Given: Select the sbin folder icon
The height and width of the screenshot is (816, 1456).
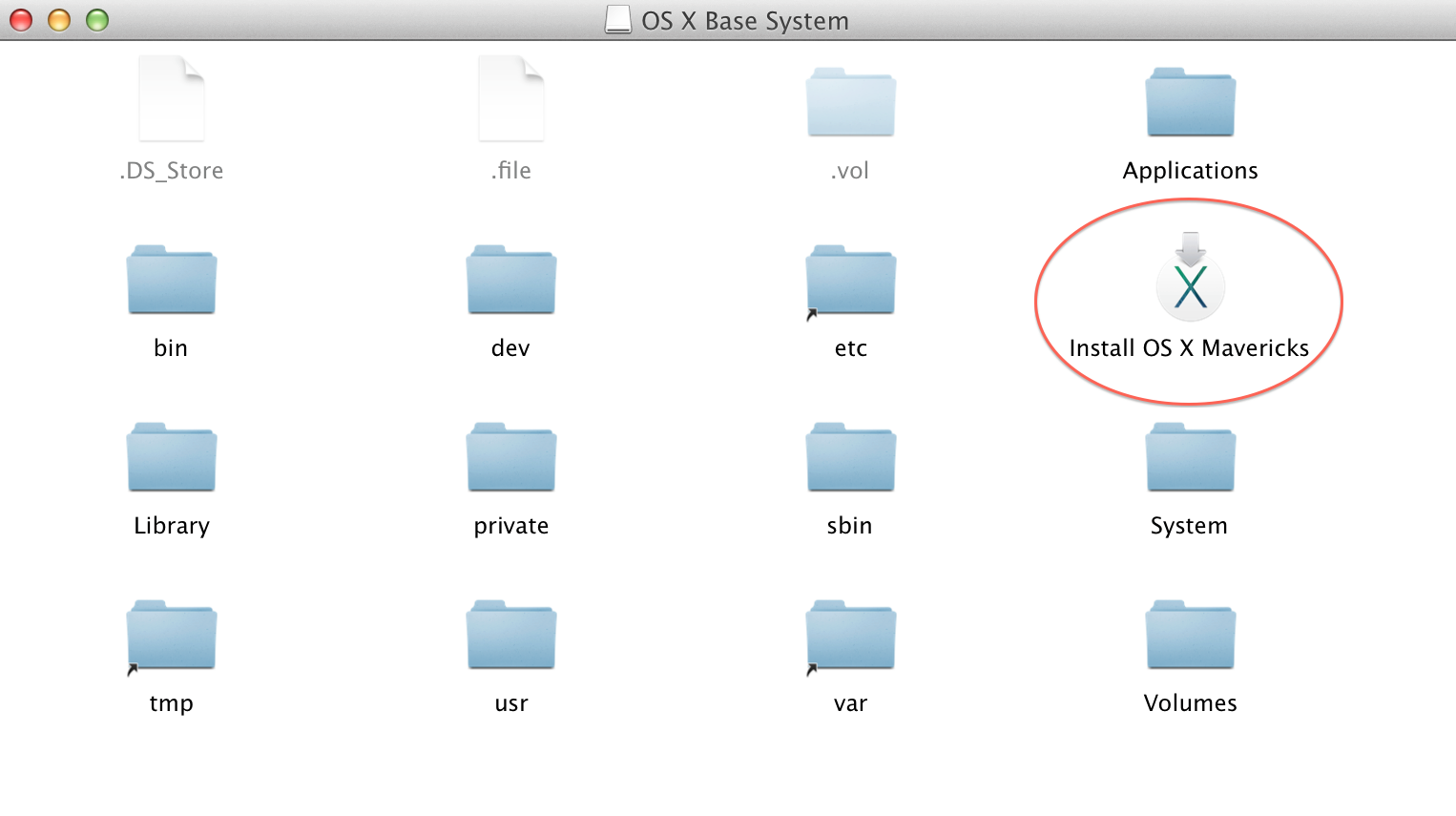Looking at the screenshot, I should 851,457.
